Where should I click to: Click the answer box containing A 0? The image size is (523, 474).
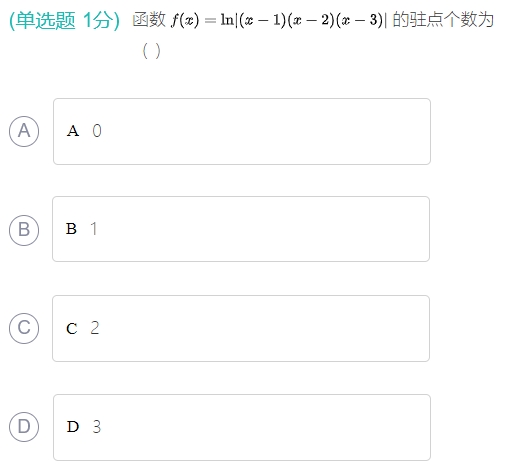coord(242,131)
